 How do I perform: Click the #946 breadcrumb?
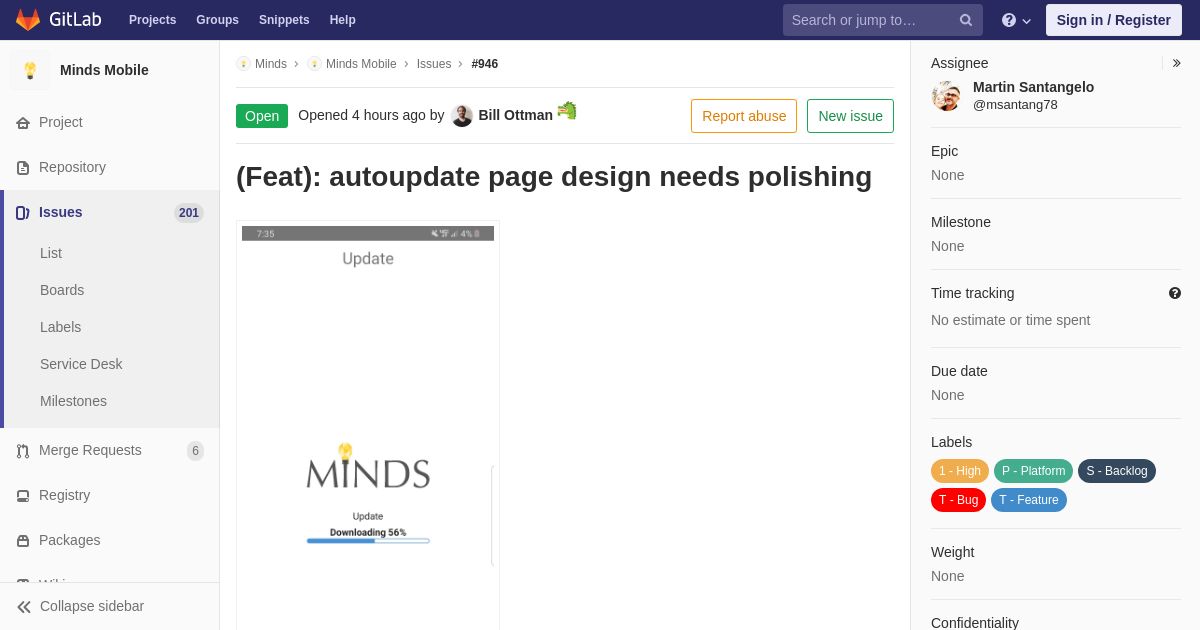pyautogui.click(x=485, y=64)
